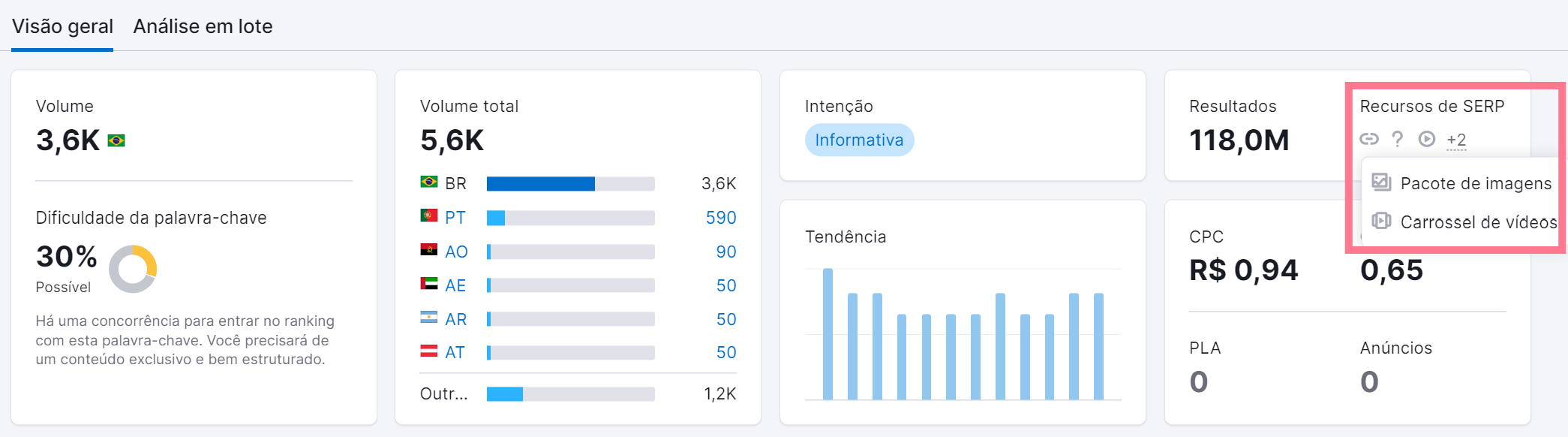Click the Carrossel de vídeos icon
1568x437 pixels.
click(1381, 221)
